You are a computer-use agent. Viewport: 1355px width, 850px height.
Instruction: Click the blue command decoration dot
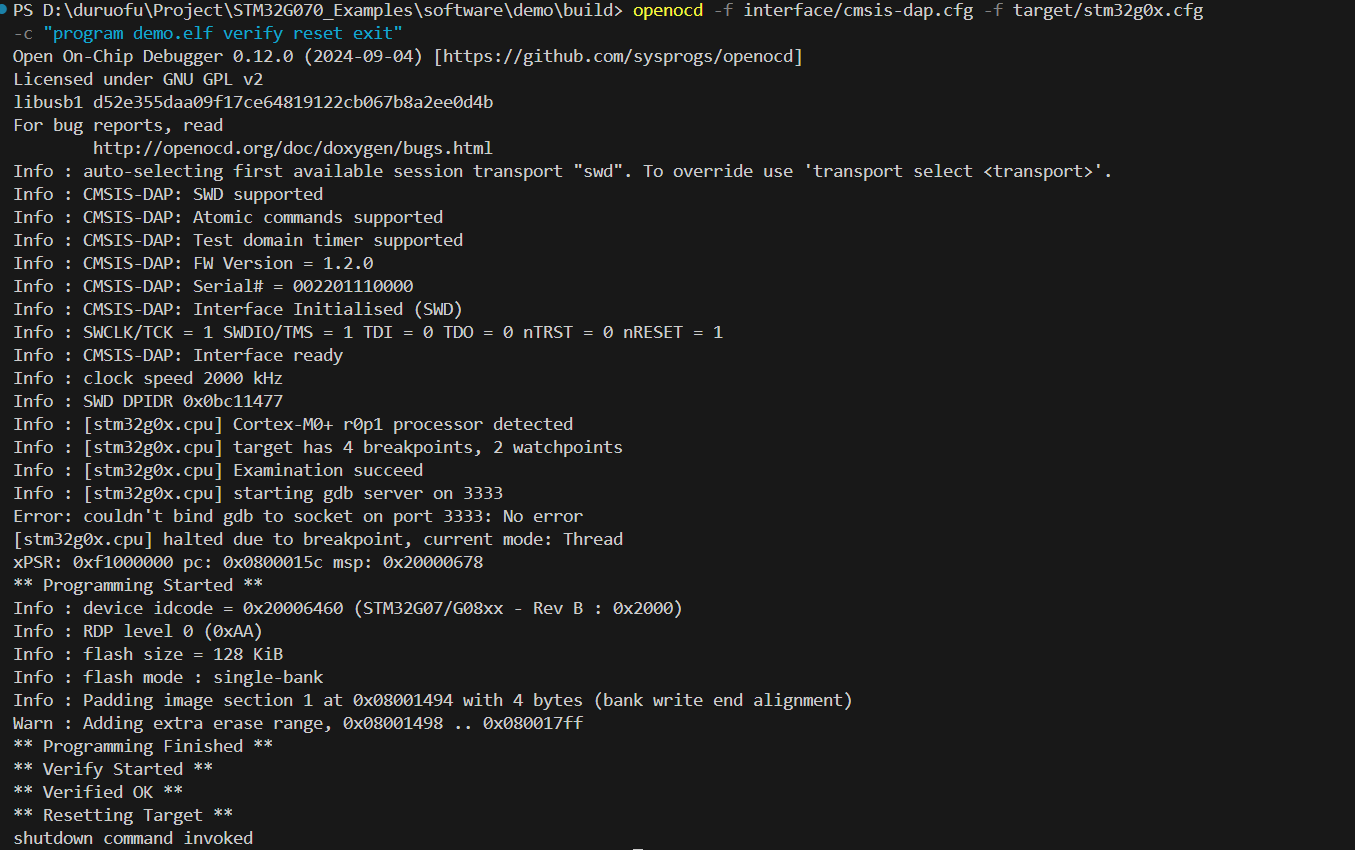coord(5,10)
